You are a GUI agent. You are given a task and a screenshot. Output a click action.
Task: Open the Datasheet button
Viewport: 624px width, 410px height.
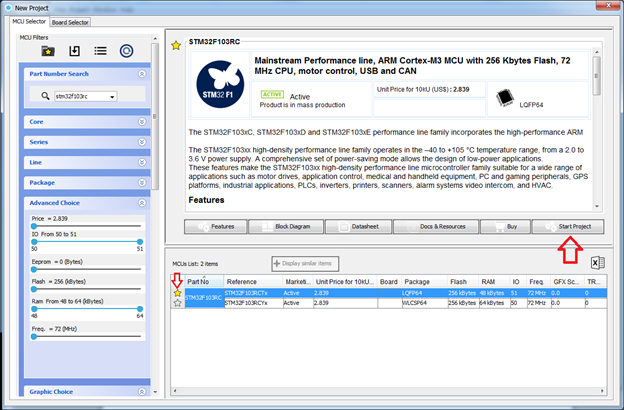coord(359,226)
